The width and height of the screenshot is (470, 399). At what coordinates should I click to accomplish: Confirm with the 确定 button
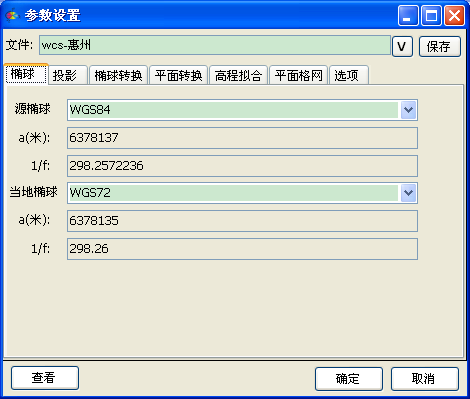[x=349, y=379]
